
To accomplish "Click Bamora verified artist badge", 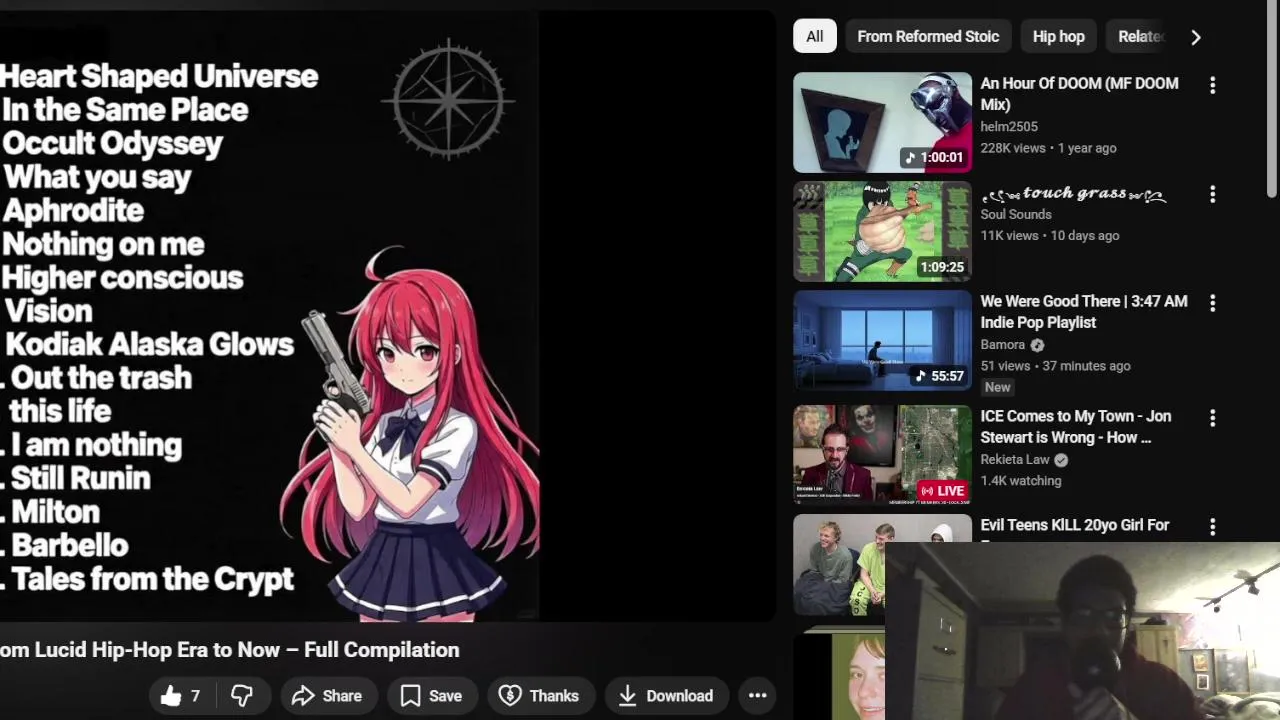I will (1037, 345).
